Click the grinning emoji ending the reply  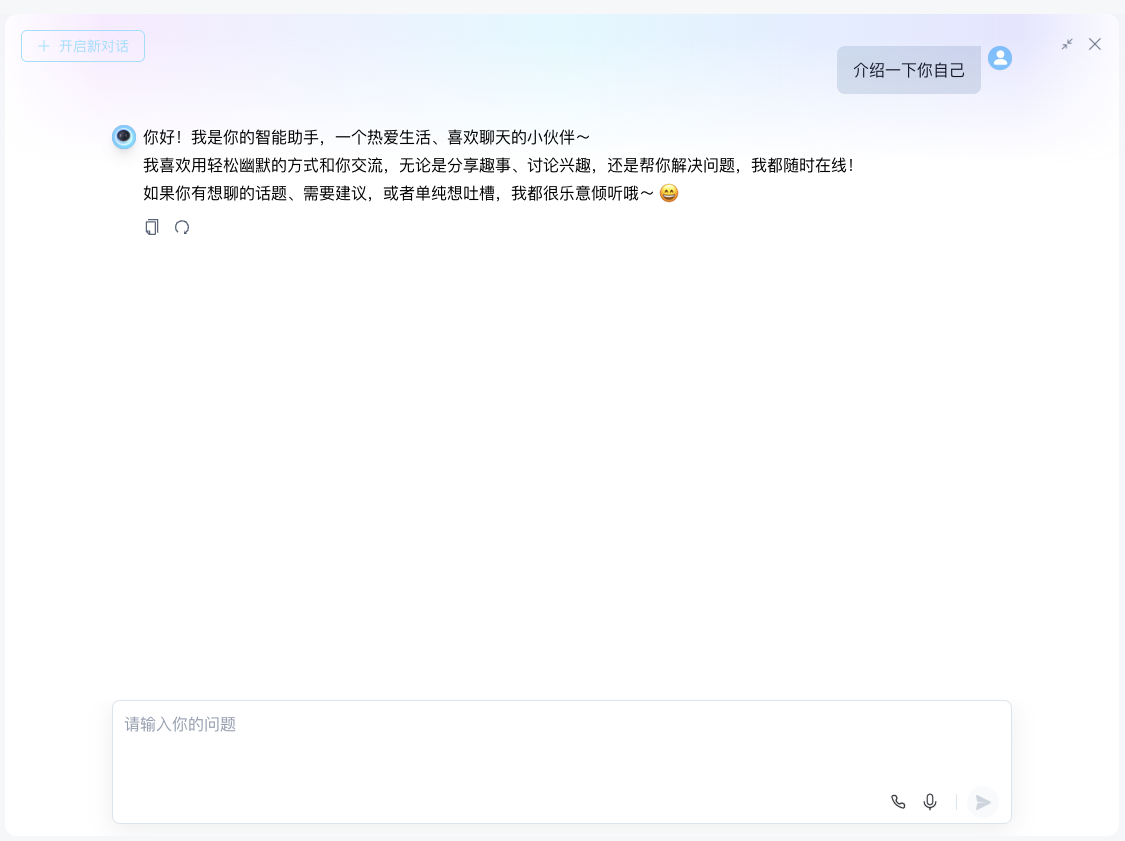click(669, 193)
